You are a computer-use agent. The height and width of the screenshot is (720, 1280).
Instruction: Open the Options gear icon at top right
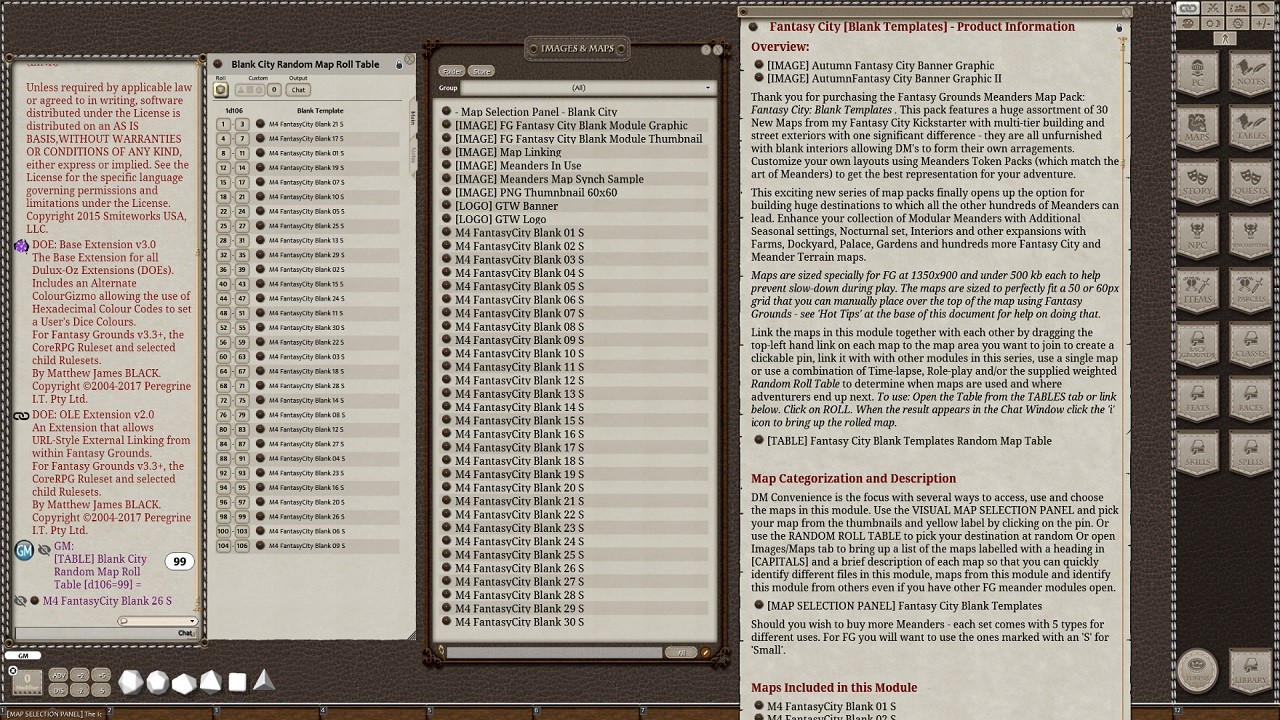coord(1238,24)
